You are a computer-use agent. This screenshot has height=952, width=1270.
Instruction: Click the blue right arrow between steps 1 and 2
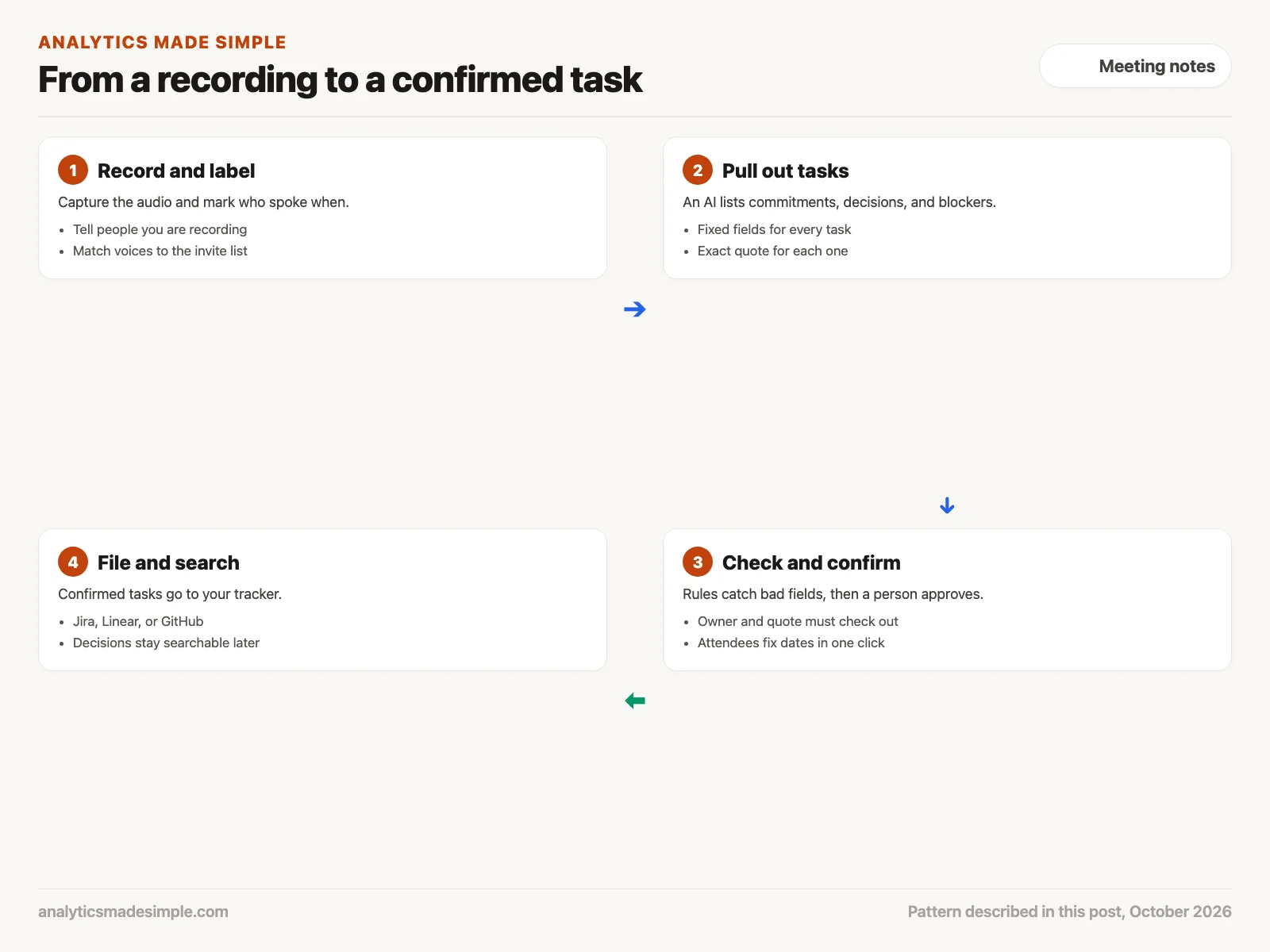pyautogui.click(x=635, y=309)
